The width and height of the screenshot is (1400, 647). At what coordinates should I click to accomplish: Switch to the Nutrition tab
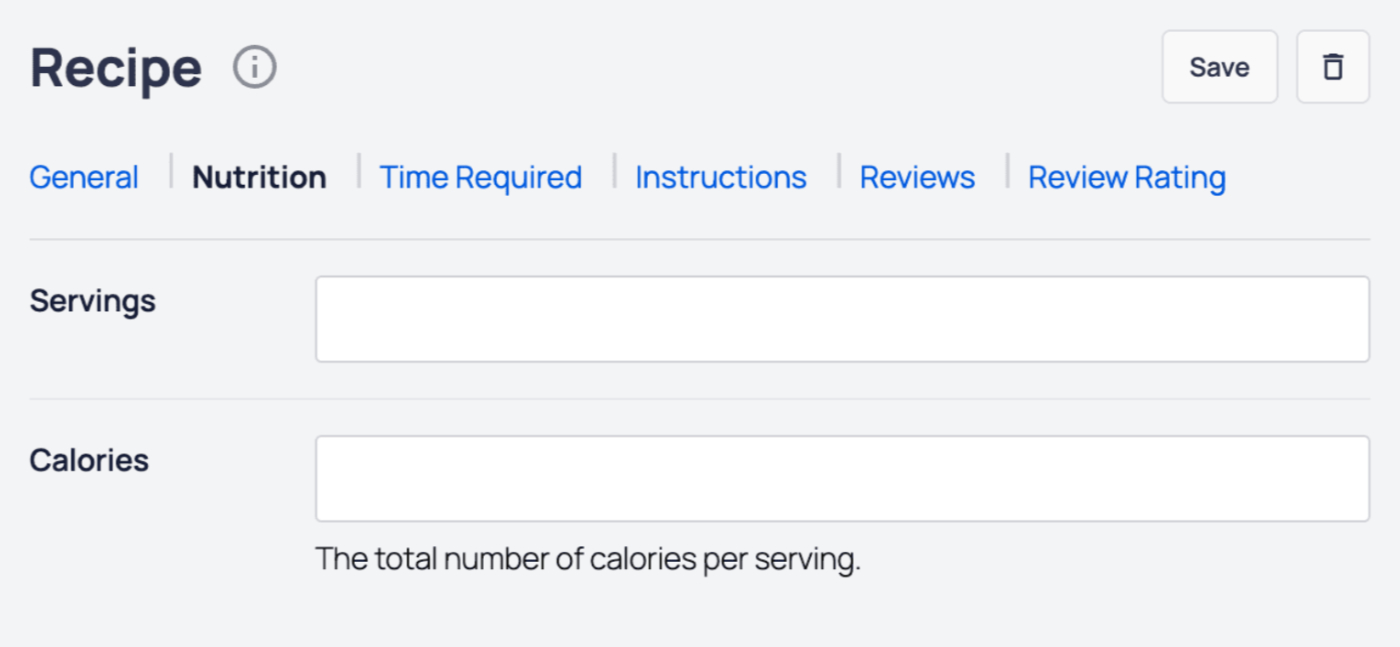(x=259, y=176)
